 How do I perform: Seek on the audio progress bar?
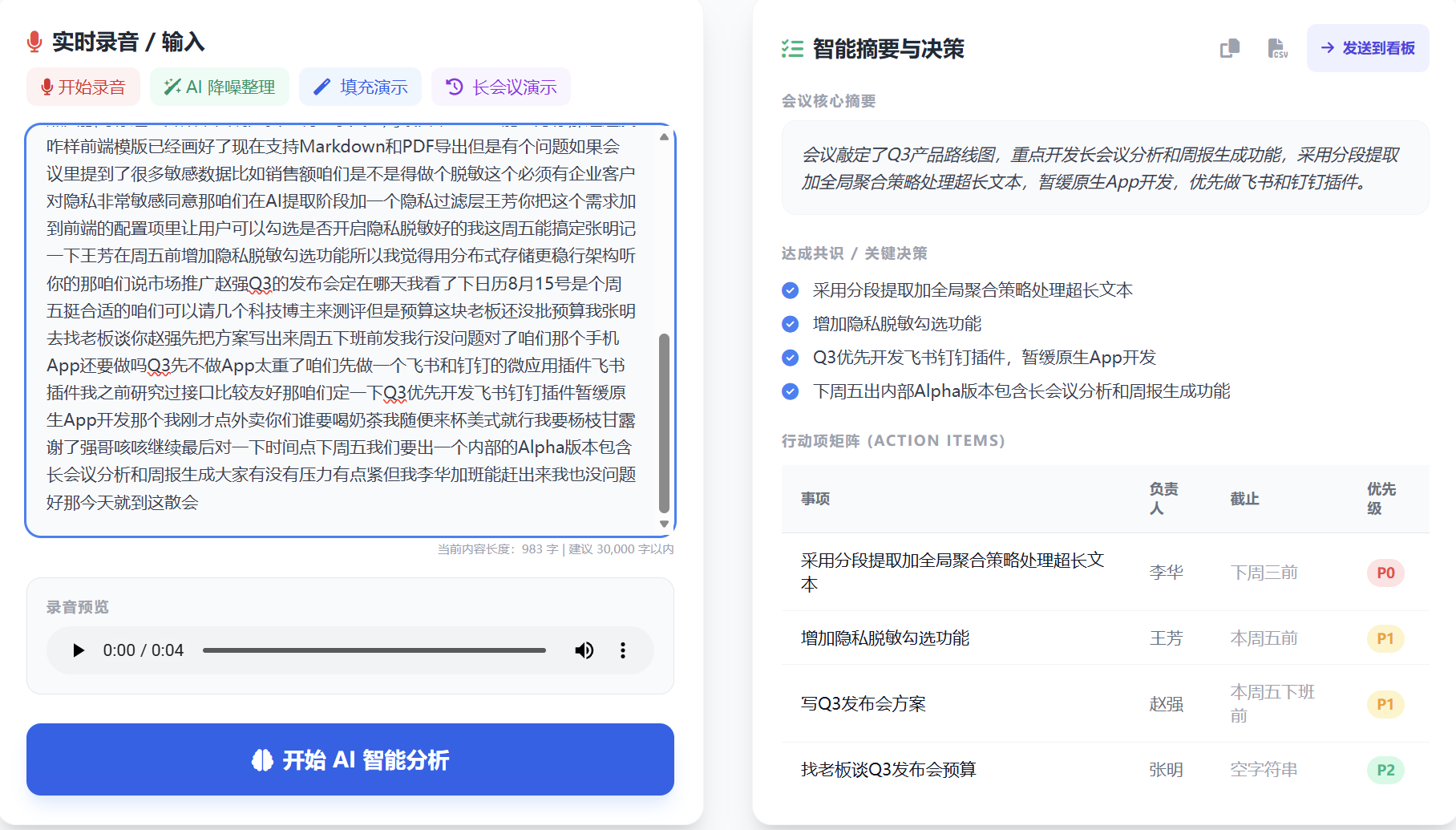point(374,650)
